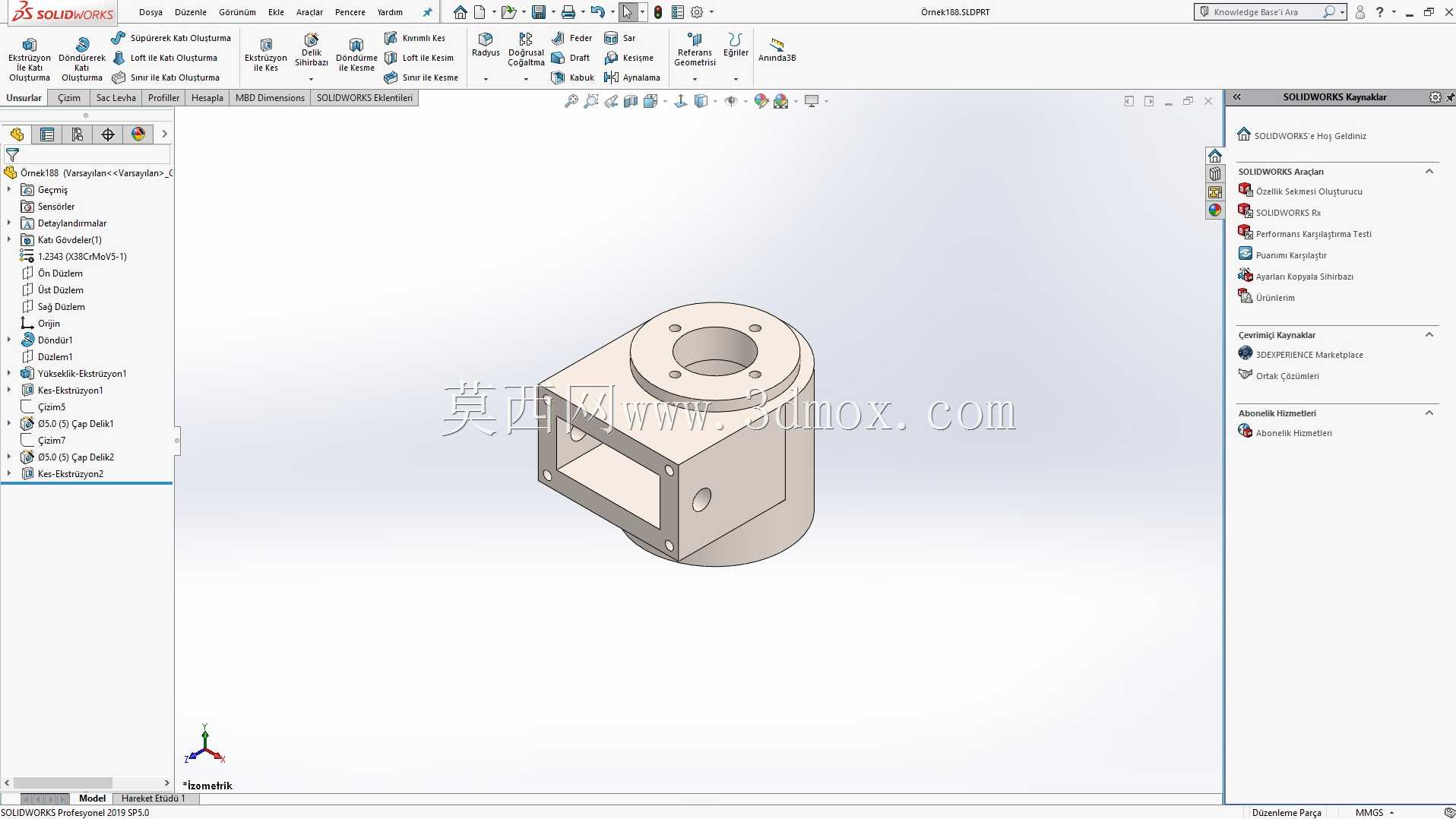Select Doğrusal Çoğaltma pattern tool

pyautogui.click(x=526, y=50)
